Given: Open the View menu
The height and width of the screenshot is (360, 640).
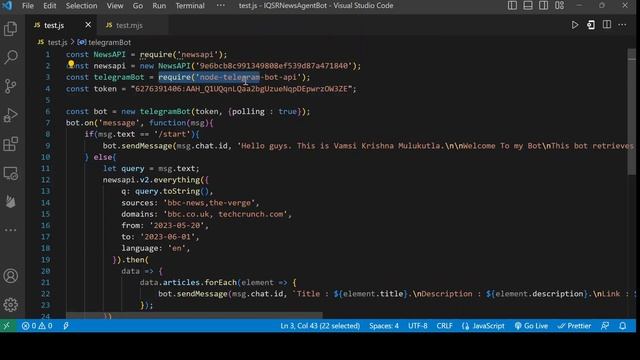Looking at the screenshot, I should point(115,6).
